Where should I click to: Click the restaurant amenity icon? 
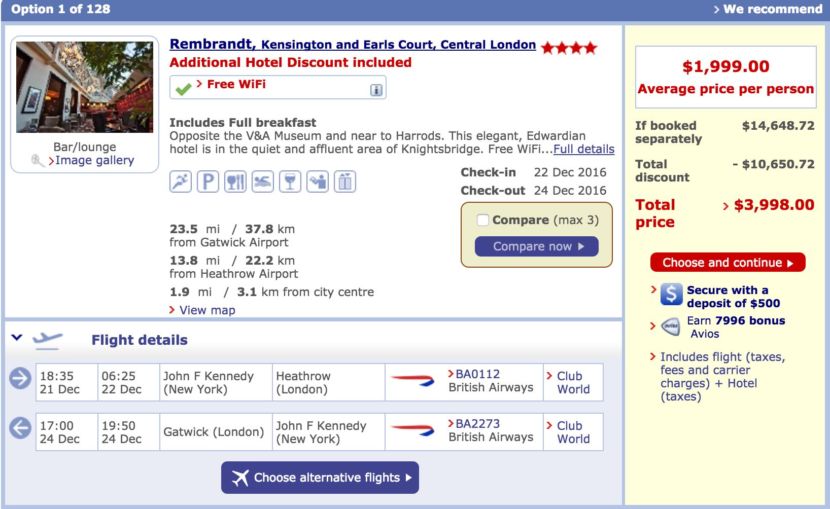[x=235, y=182]
